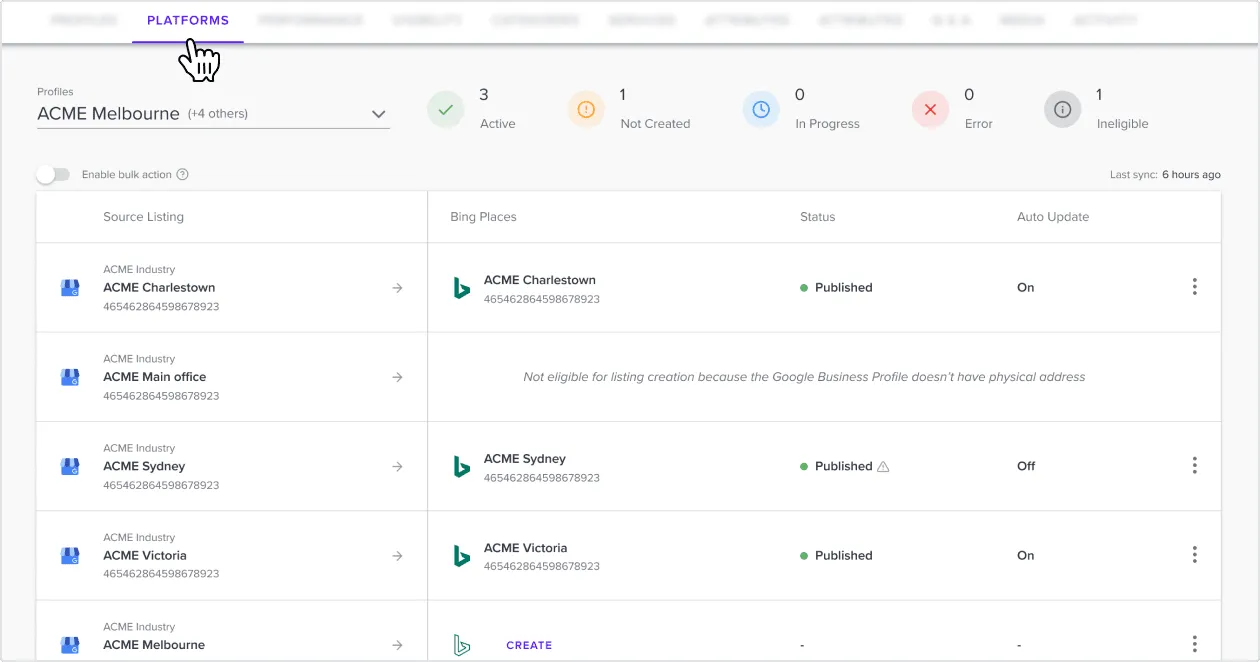Viewport: 1260px width, 662px height.
Task: Click CREATE to make the Melbourne Bing listing
Action: coord(529,645)
